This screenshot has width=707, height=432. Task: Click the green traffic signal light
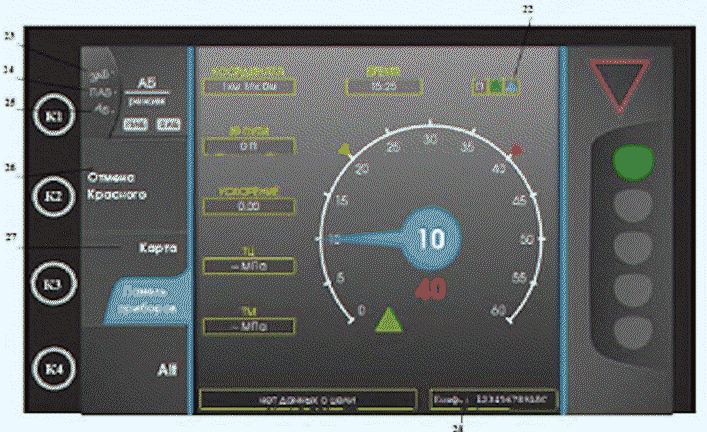(x=633, y=163)
